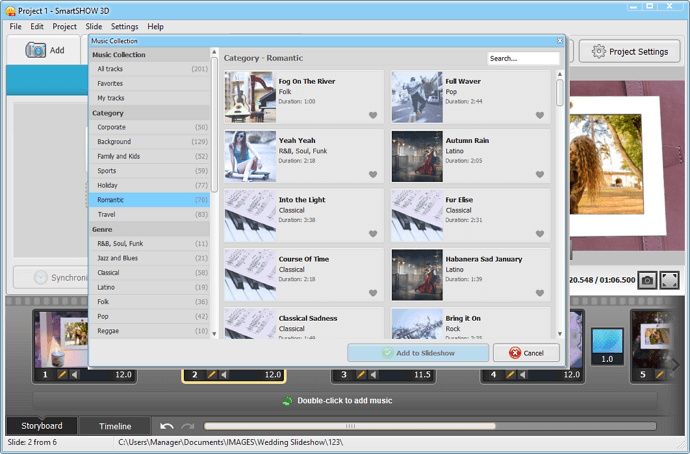Viewport: 690px width, 454px height.
Task: Favorite the Habanera Sad January track
Action: click(x=540, y=293)
